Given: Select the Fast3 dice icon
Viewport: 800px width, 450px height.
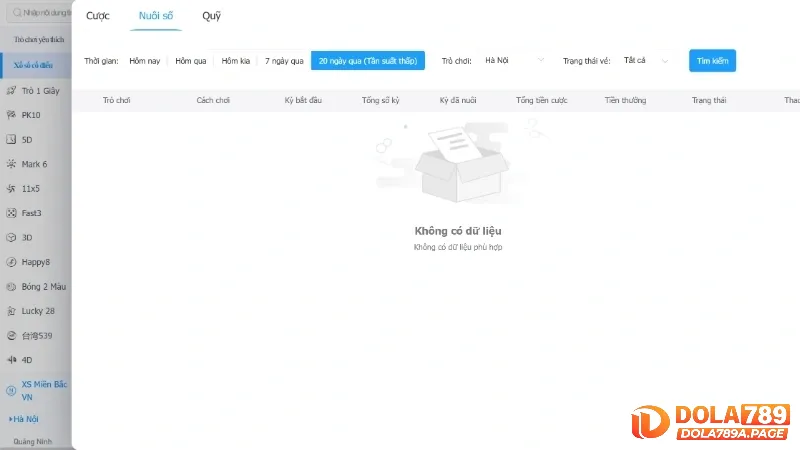Looking at the screenshot, I should coord(11,213).
